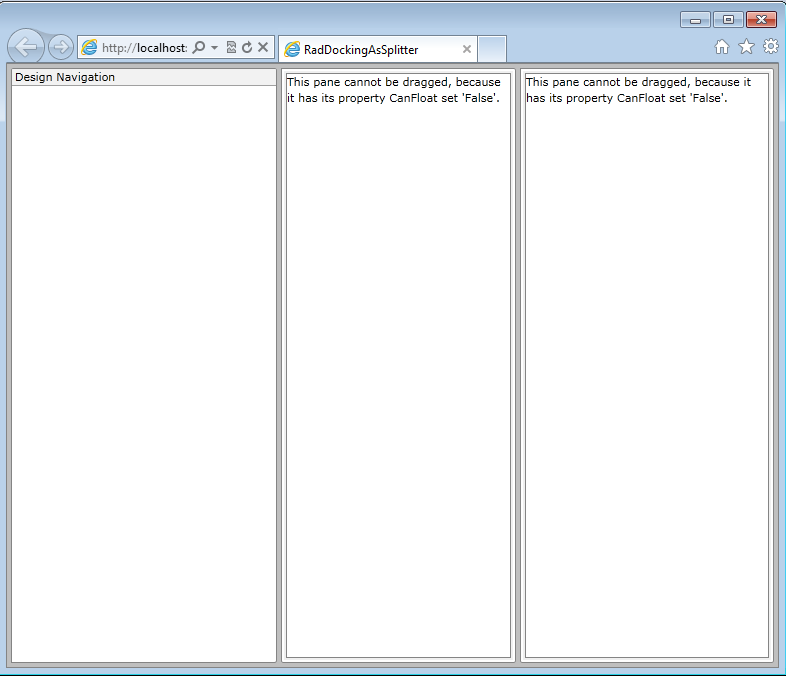Open the address bar autocomplete dropdown arrow
Image resolution: width=786 pixels, height=676 pixels.
coord(215,48)
